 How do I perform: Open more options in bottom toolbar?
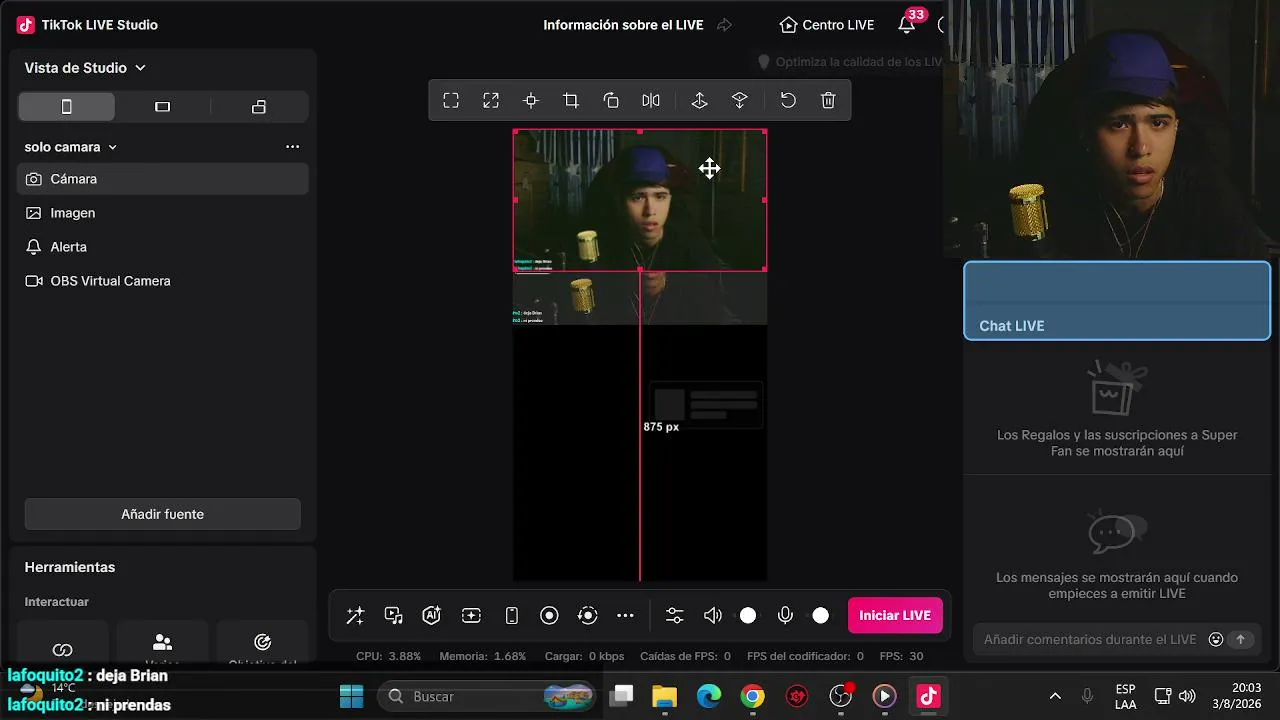click(x=626, y=616)
